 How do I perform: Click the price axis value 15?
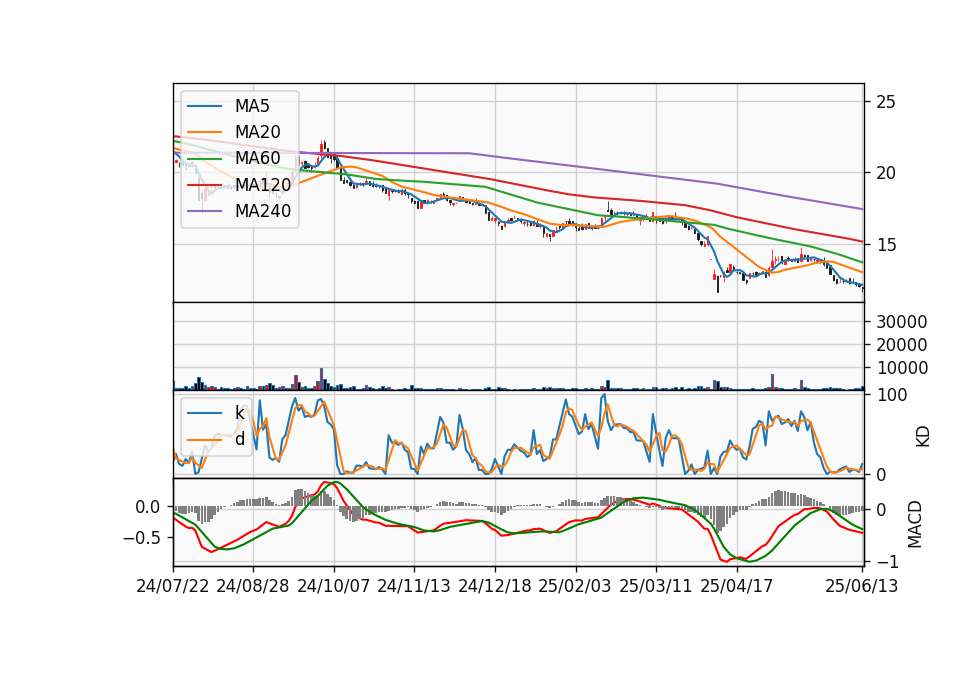pyautogui.click(x=885, y=245)
